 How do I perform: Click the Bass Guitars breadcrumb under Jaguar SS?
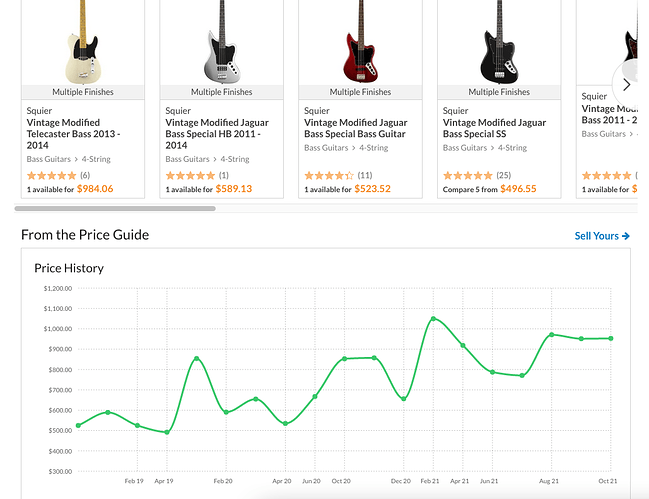point(465,148)
